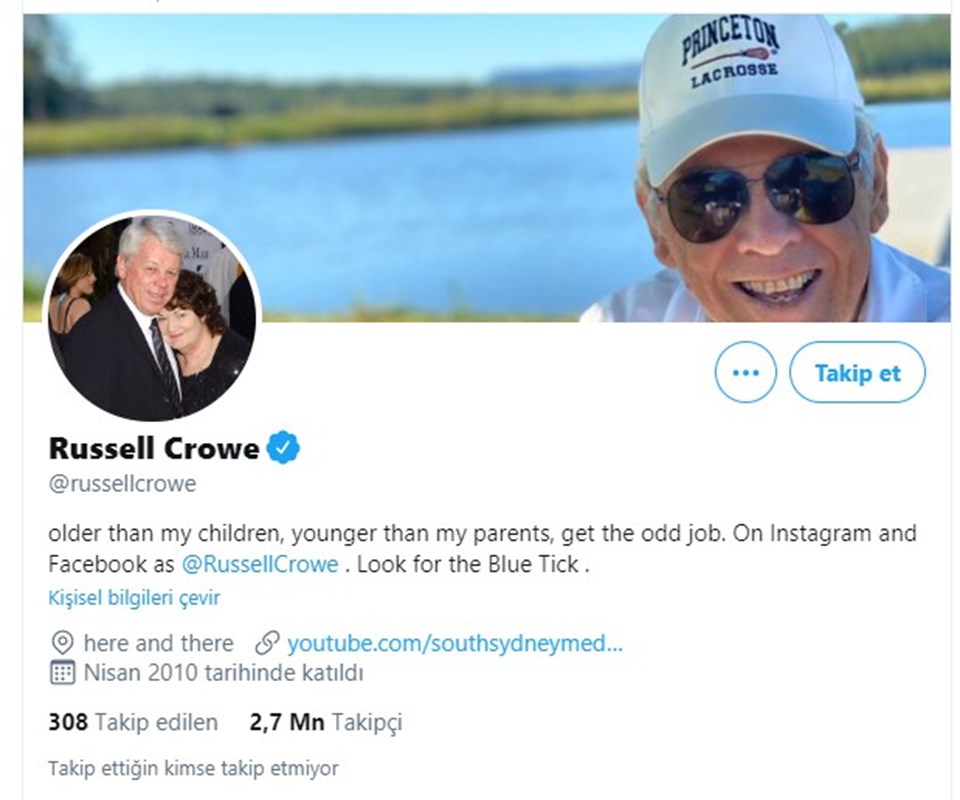Open the three-dots more options button

click(745, 372)
